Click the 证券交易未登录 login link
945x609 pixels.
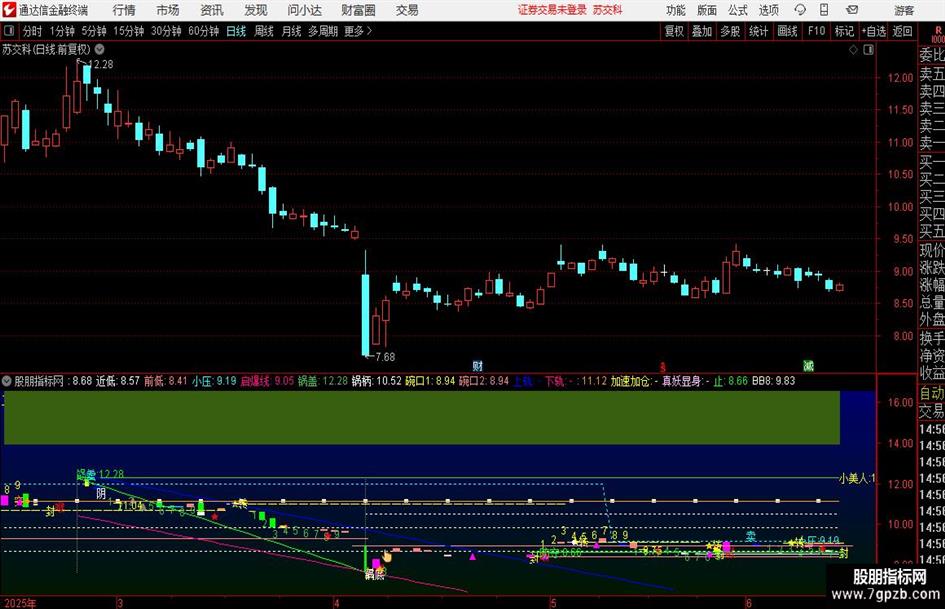[551, 10]
